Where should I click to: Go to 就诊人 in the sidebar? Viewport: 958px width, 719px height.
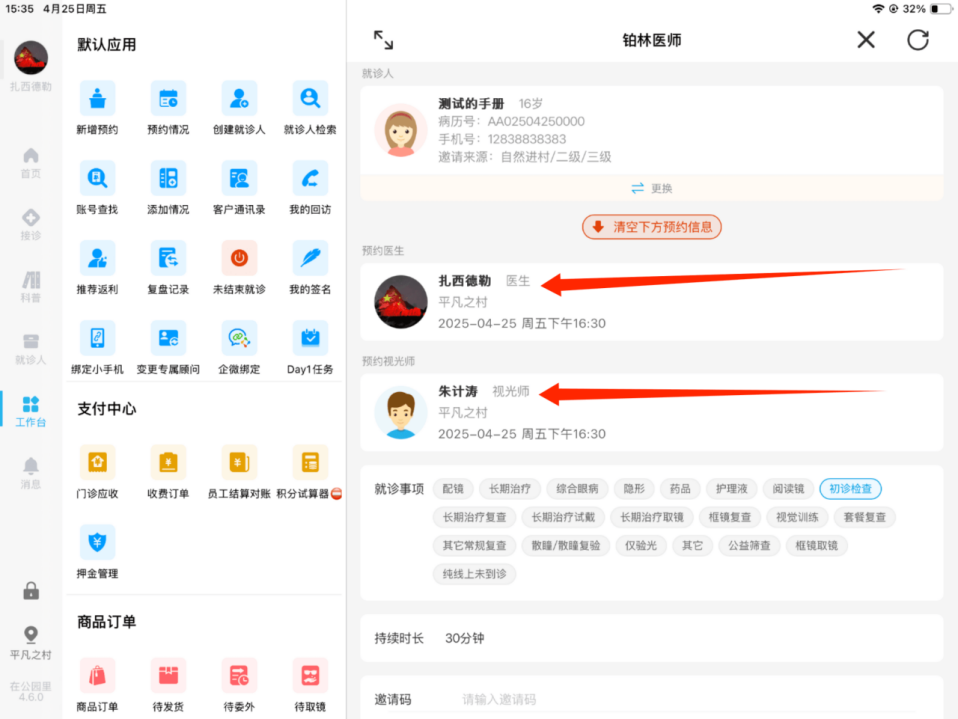pos(31,349)
